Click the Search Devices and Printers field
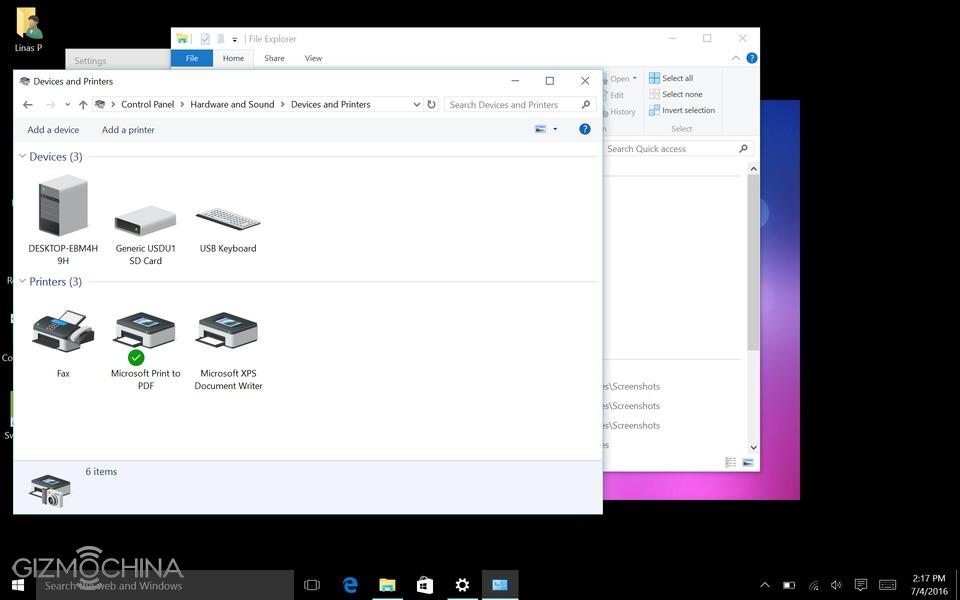This screenshot has height=600, width=960. tap(510, 104)
